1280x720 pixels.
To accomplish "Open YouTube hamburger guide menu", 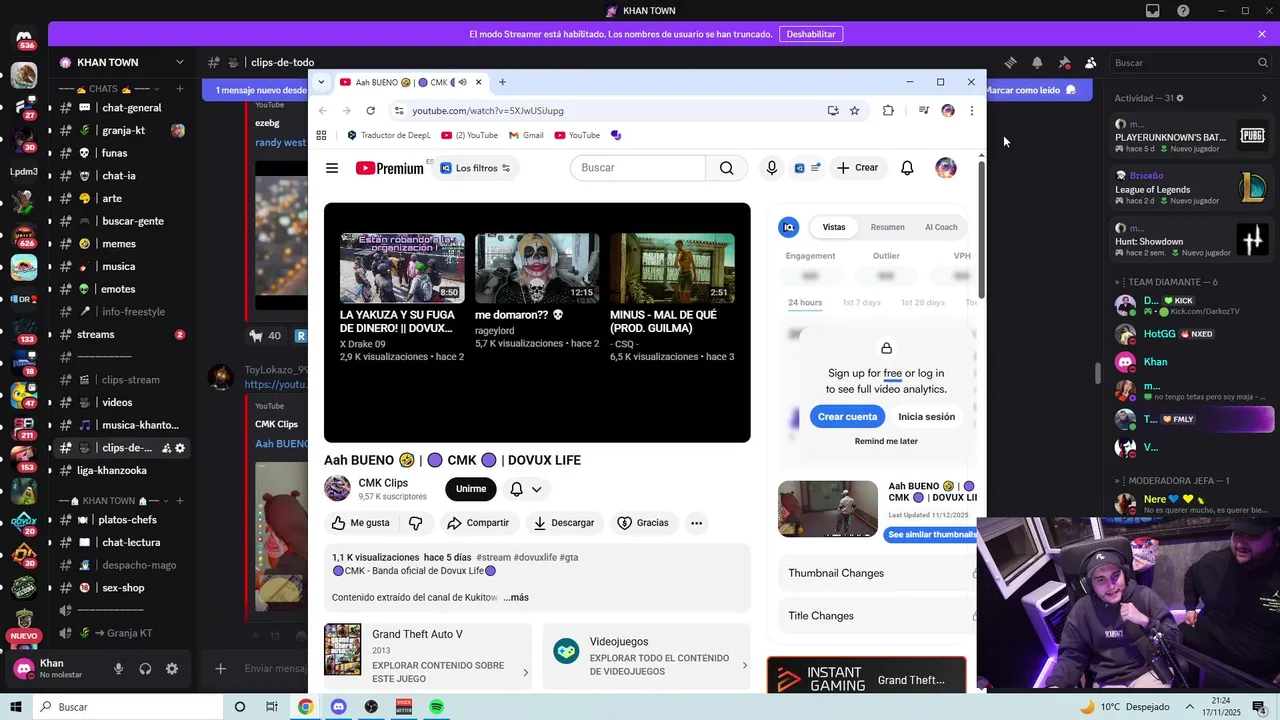I will tap(332, 168).
